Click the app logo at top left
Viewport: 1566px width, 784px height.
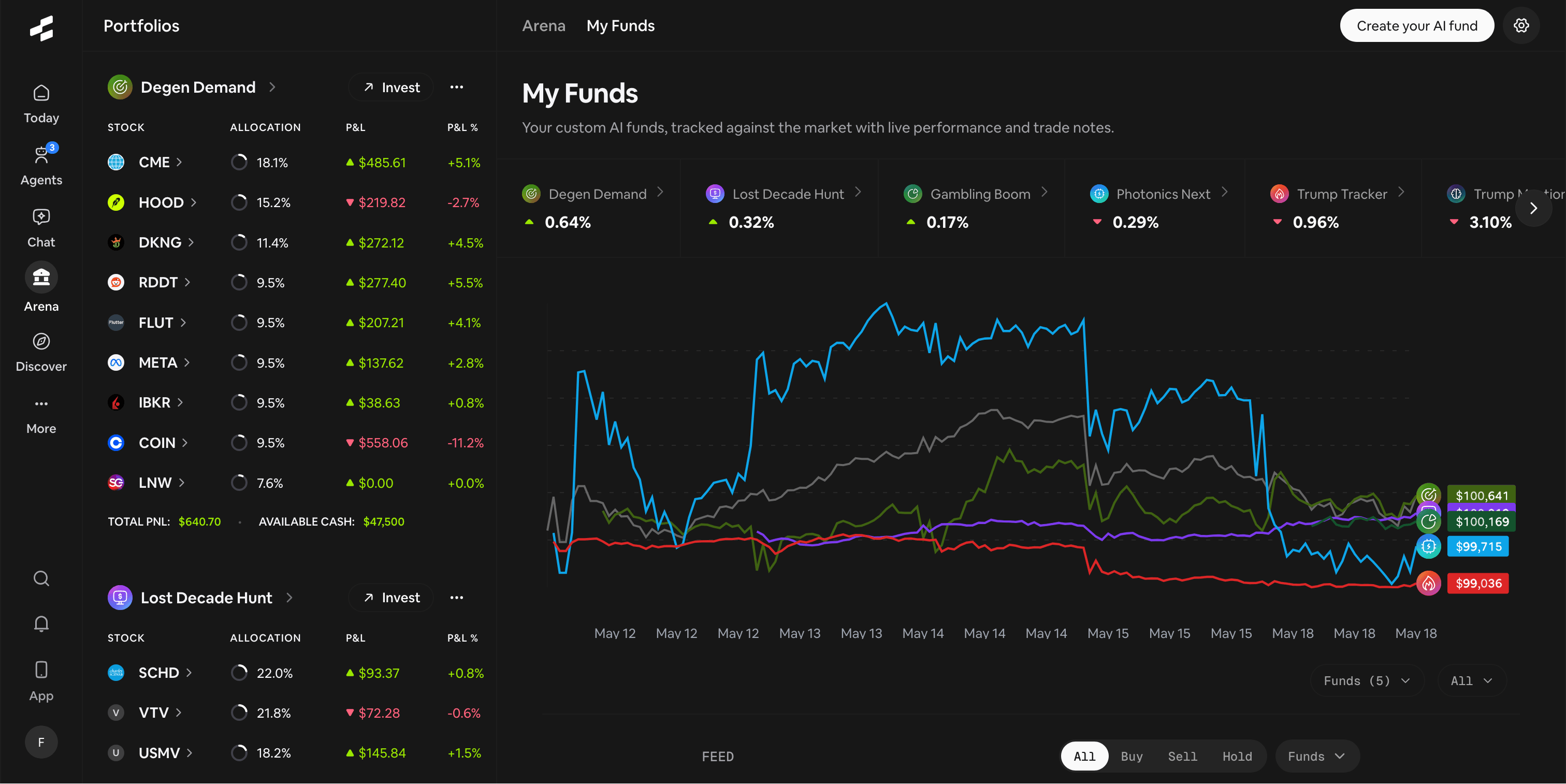coord(41,27)
